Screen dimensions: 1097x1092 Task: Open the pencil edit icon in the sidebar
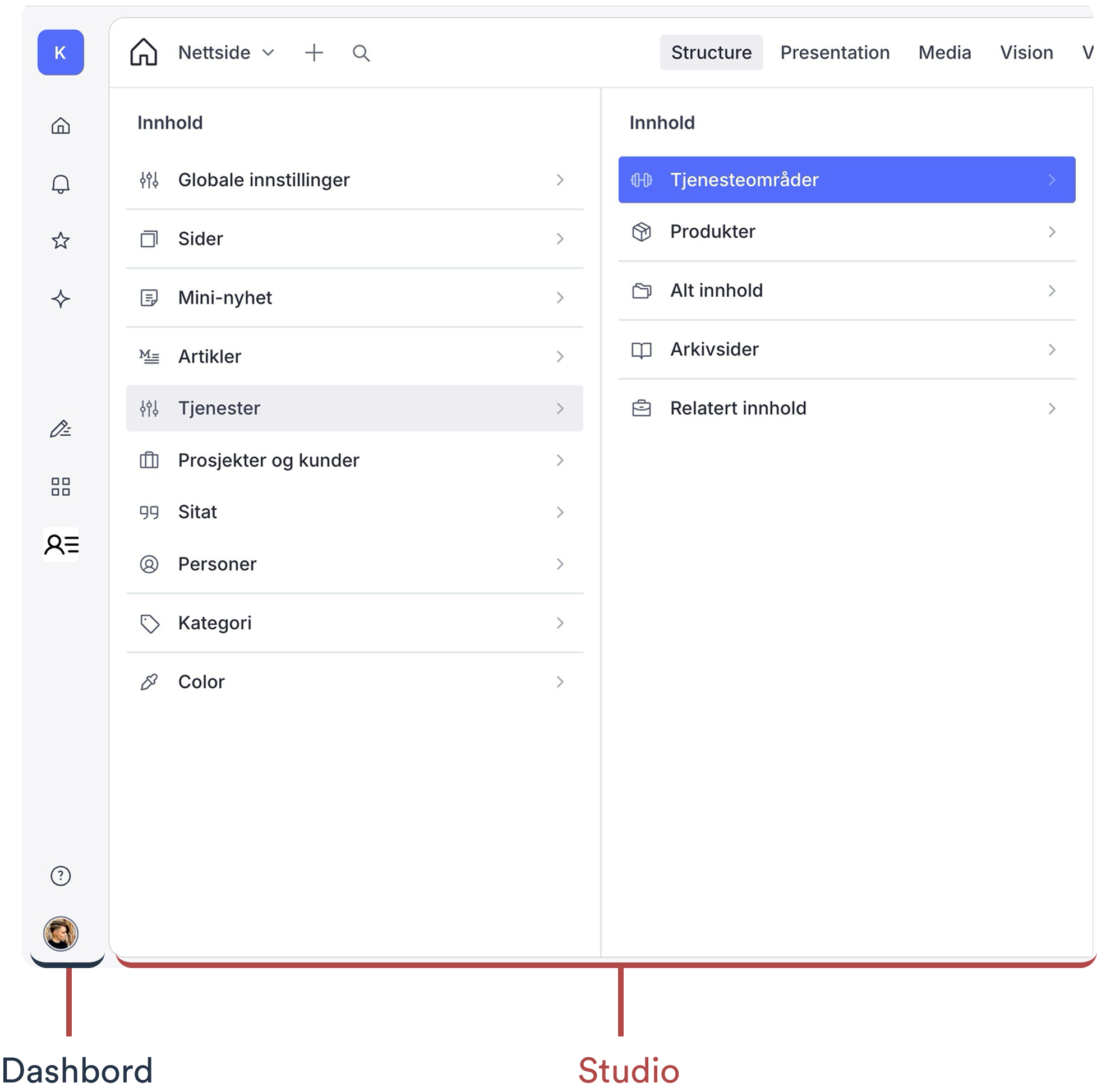coord(61,428)
